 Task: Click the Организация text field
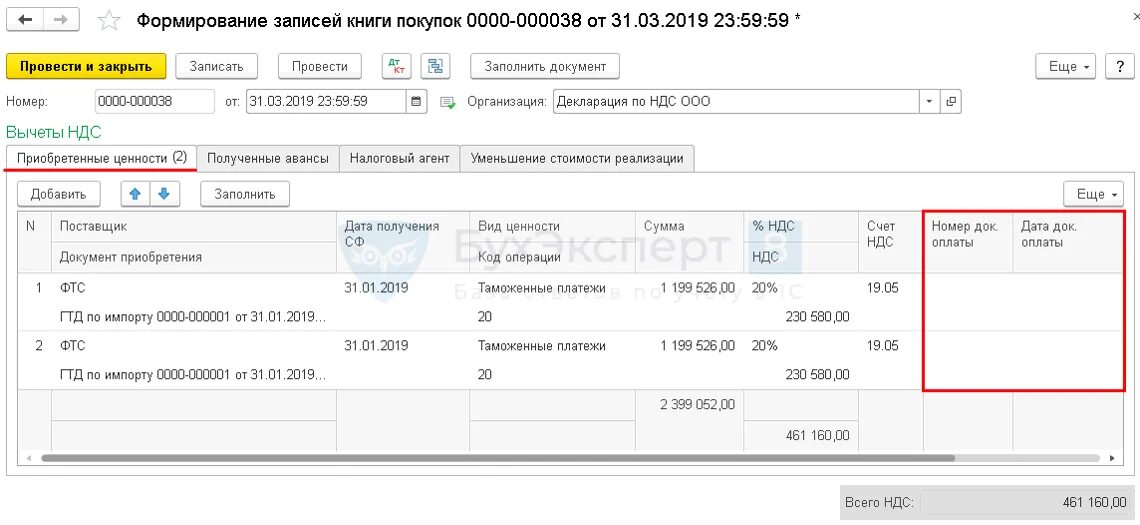click(736, 101)
